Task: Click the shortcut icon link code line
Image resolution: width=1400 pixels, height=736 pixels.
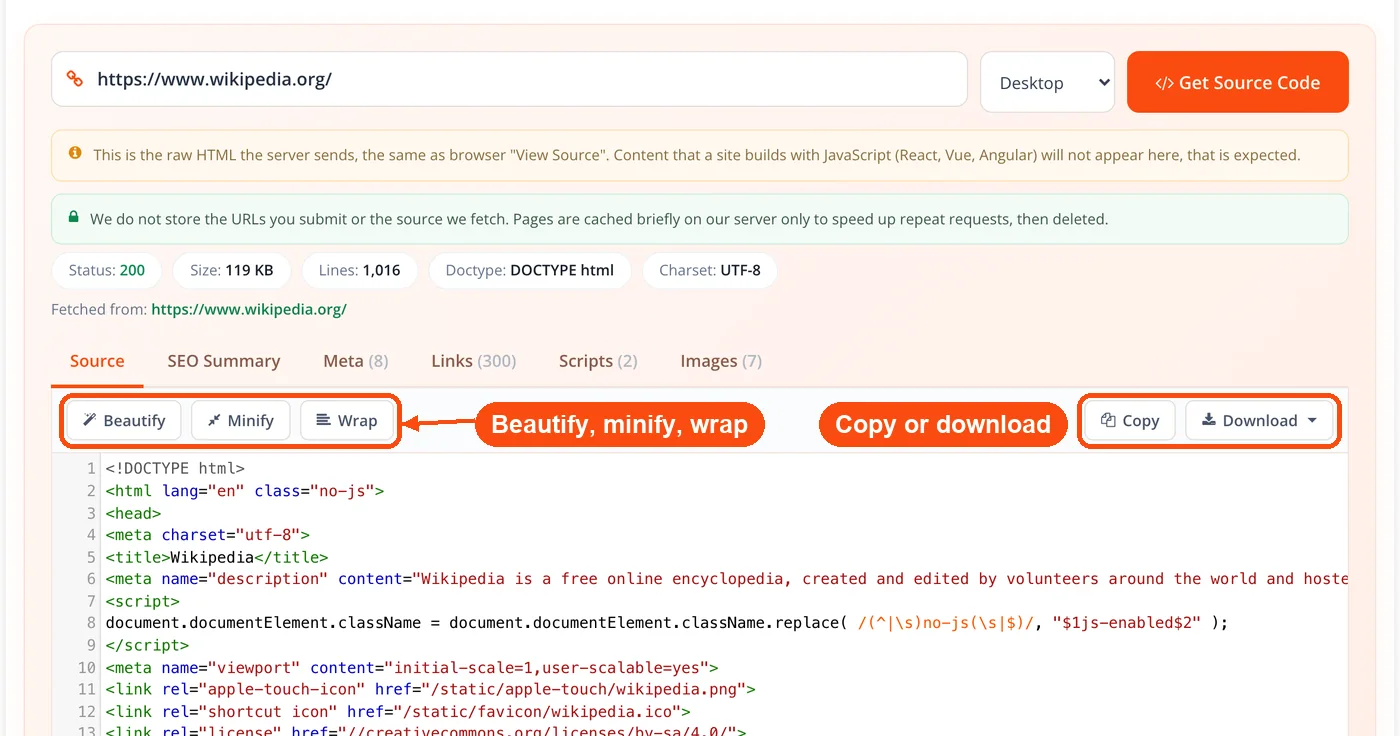Action: click(398, 712)
